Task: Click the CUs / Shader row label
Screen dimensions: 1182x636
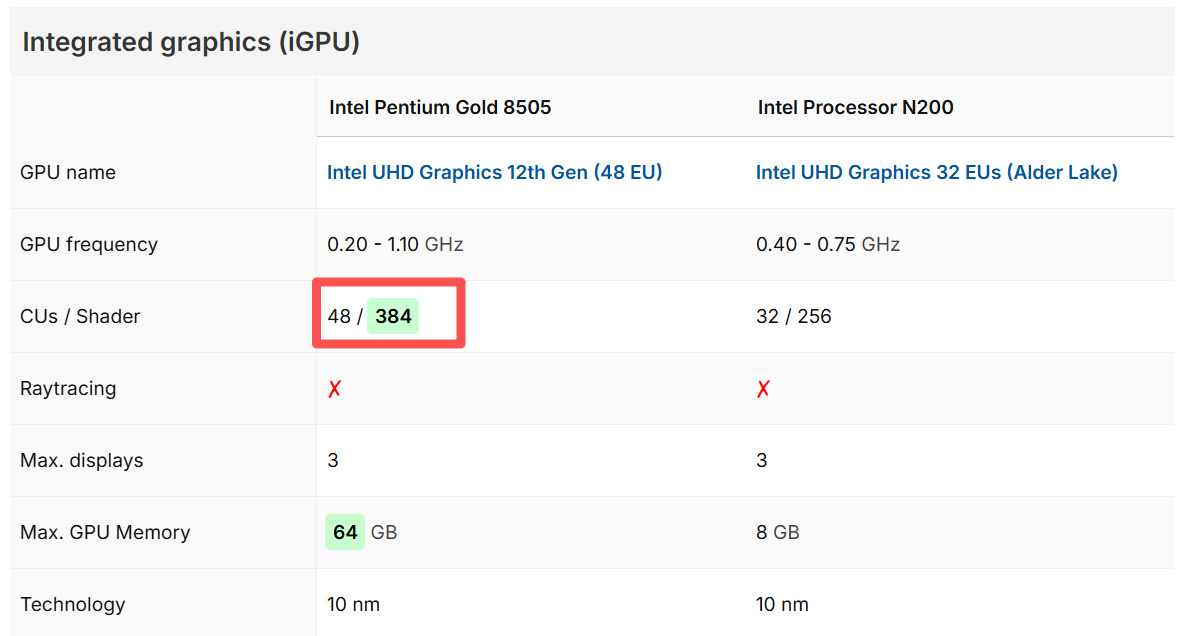Action: coord(80,316)
